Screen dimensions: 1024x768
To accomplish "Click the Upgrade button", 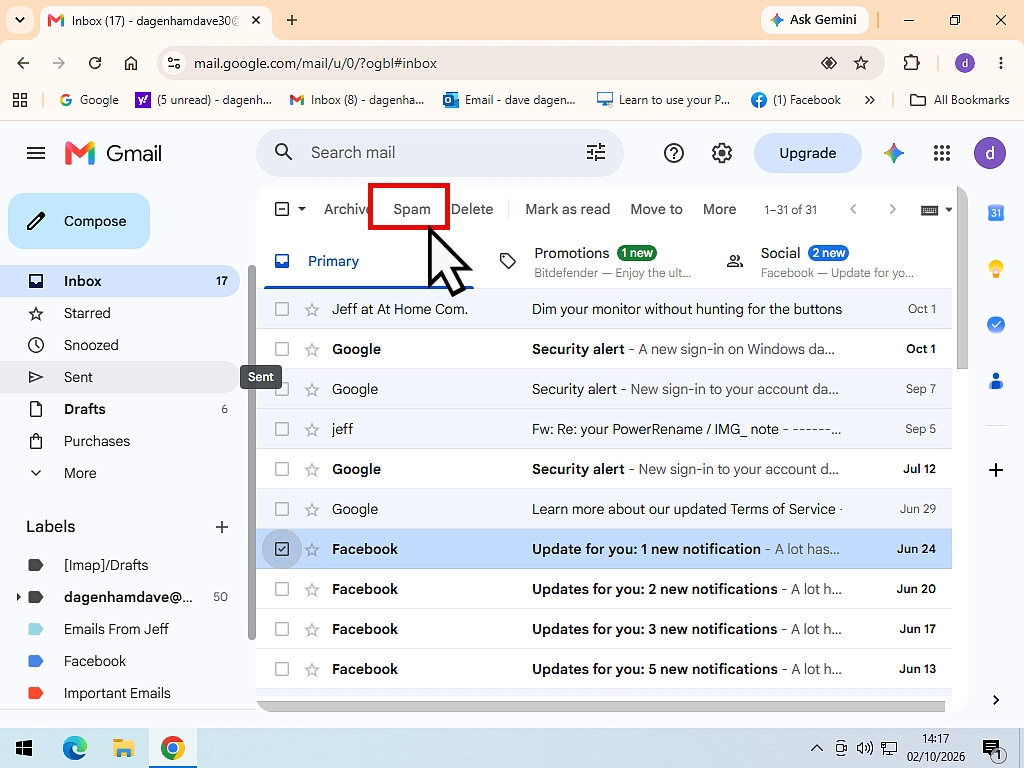I will pos(807,153).
